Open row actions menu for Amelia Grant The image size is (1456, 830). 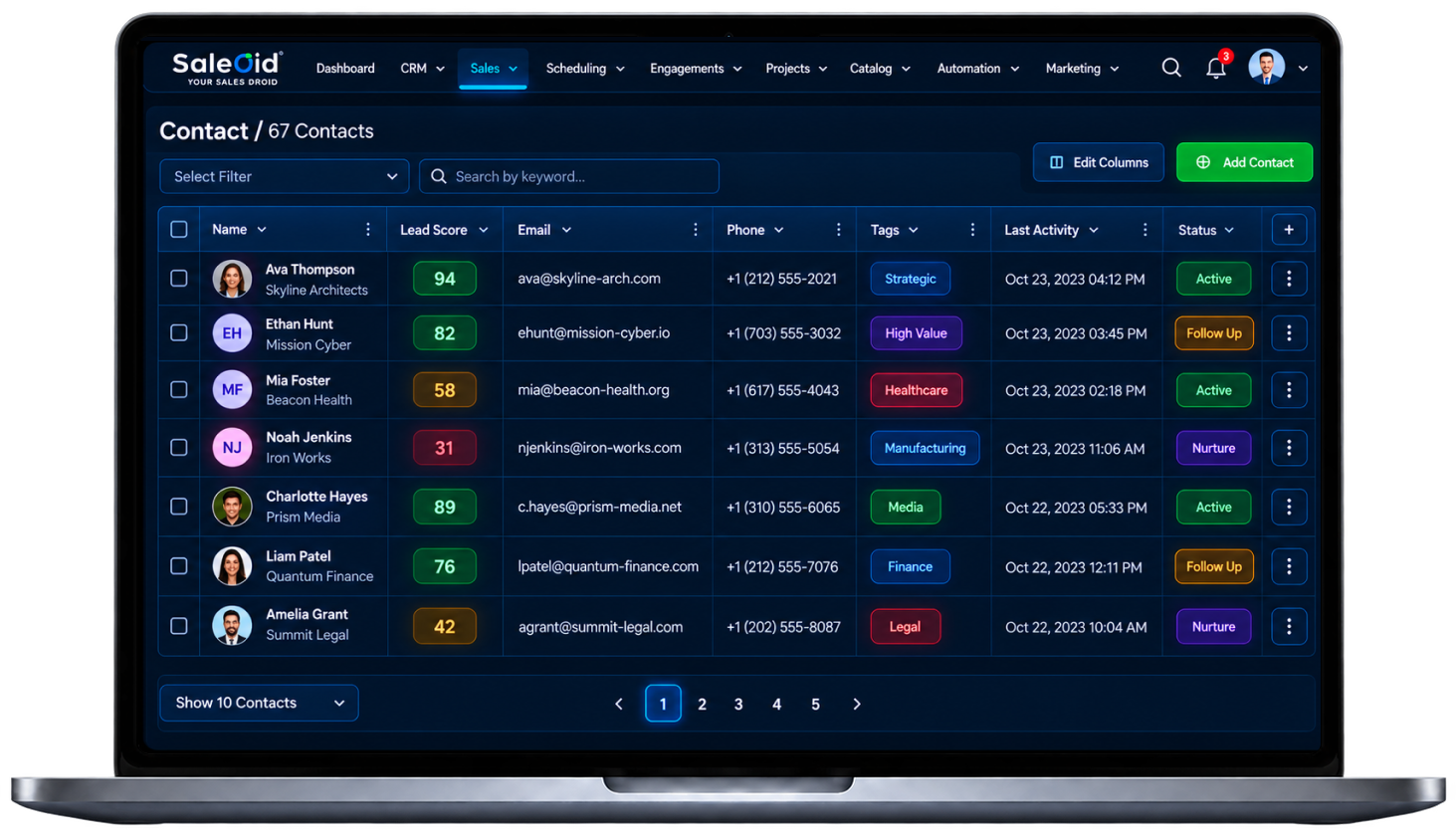pyautogui.click(x=1289, y=626)
